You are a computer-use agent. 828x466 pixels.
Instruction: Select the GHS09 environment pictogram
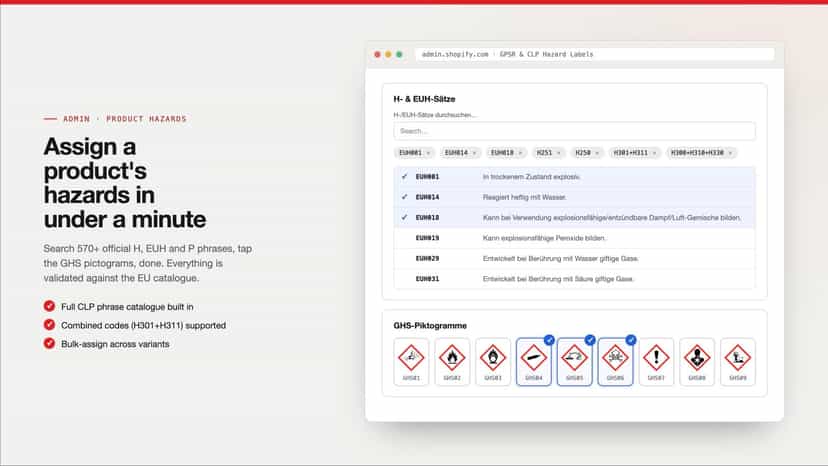738,362
